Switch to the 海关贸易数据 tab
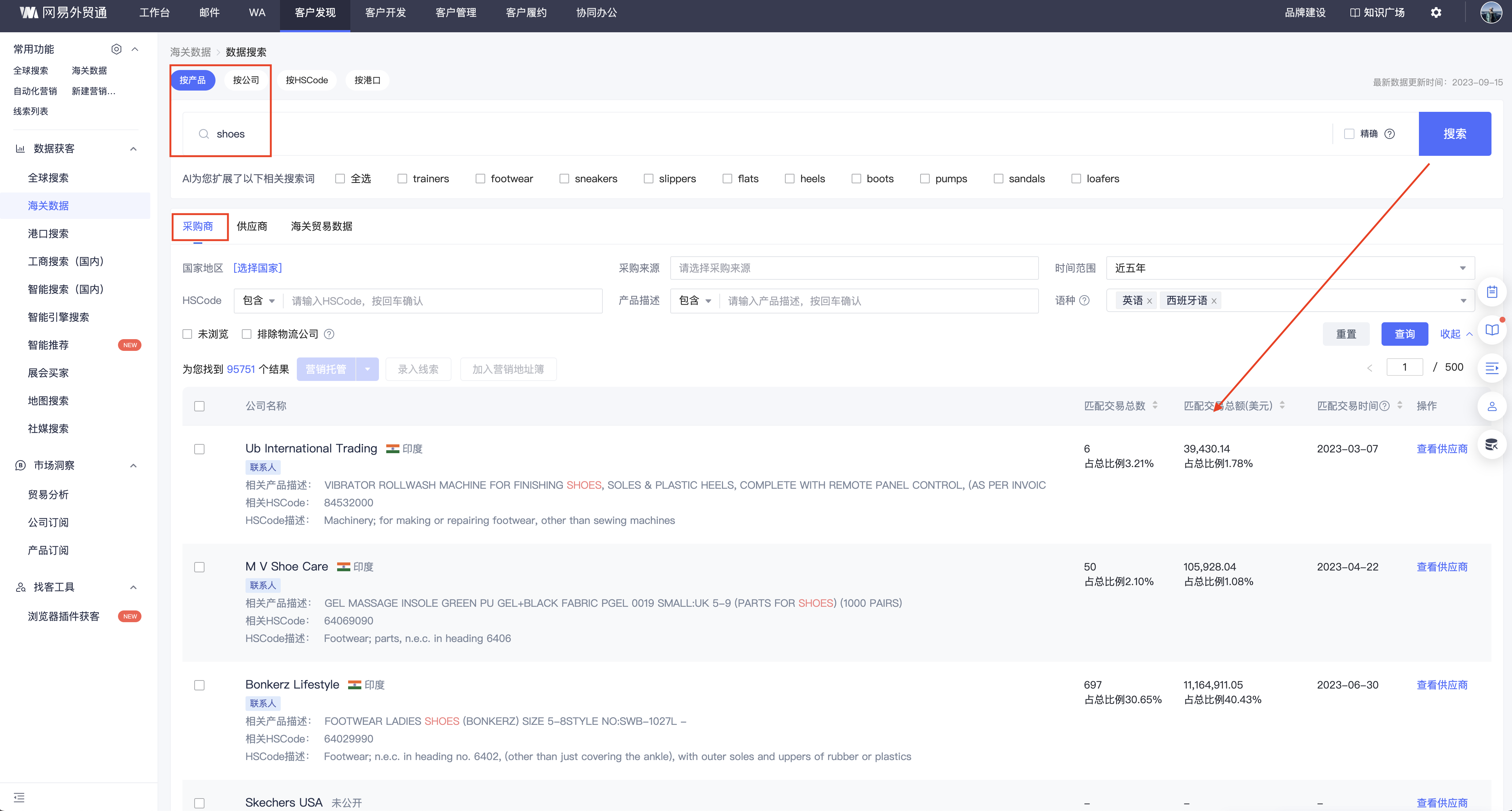This screenshot has height=811, width=1512. [x=322, y=226]
